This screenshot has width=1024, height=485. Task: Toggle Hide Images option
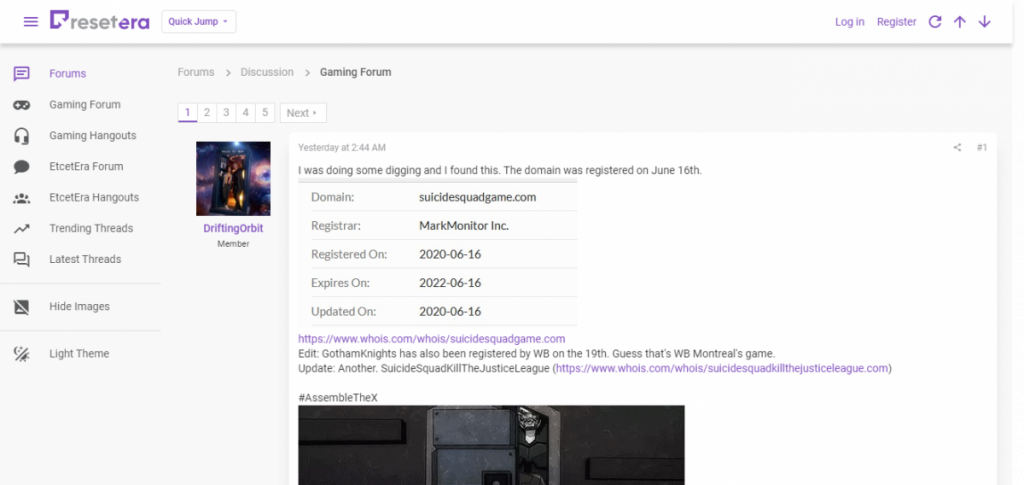(x=79, y=307)
